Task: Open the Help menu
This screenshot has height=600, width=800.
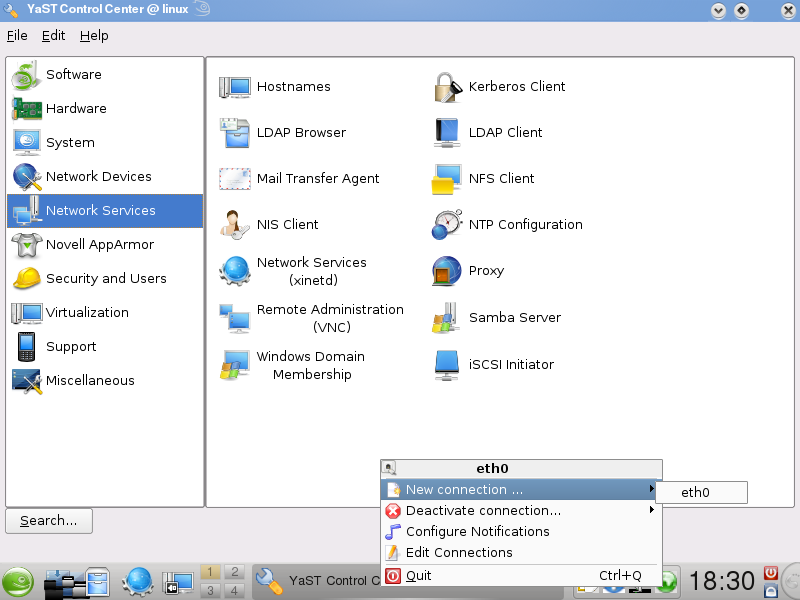Action: point(94,36)
